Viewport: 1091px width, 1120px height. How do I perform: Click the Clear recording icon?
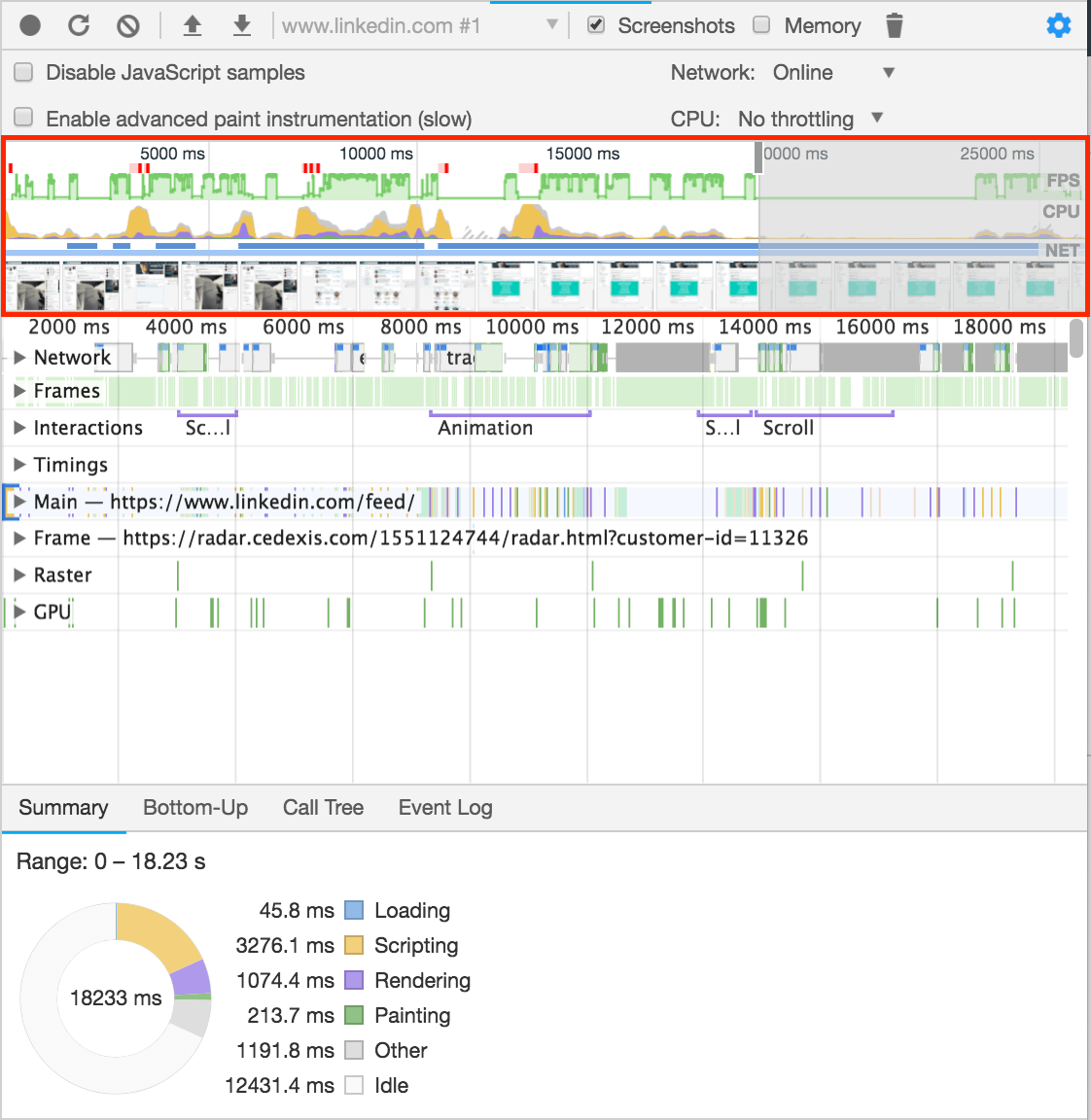tap(128, 25)
